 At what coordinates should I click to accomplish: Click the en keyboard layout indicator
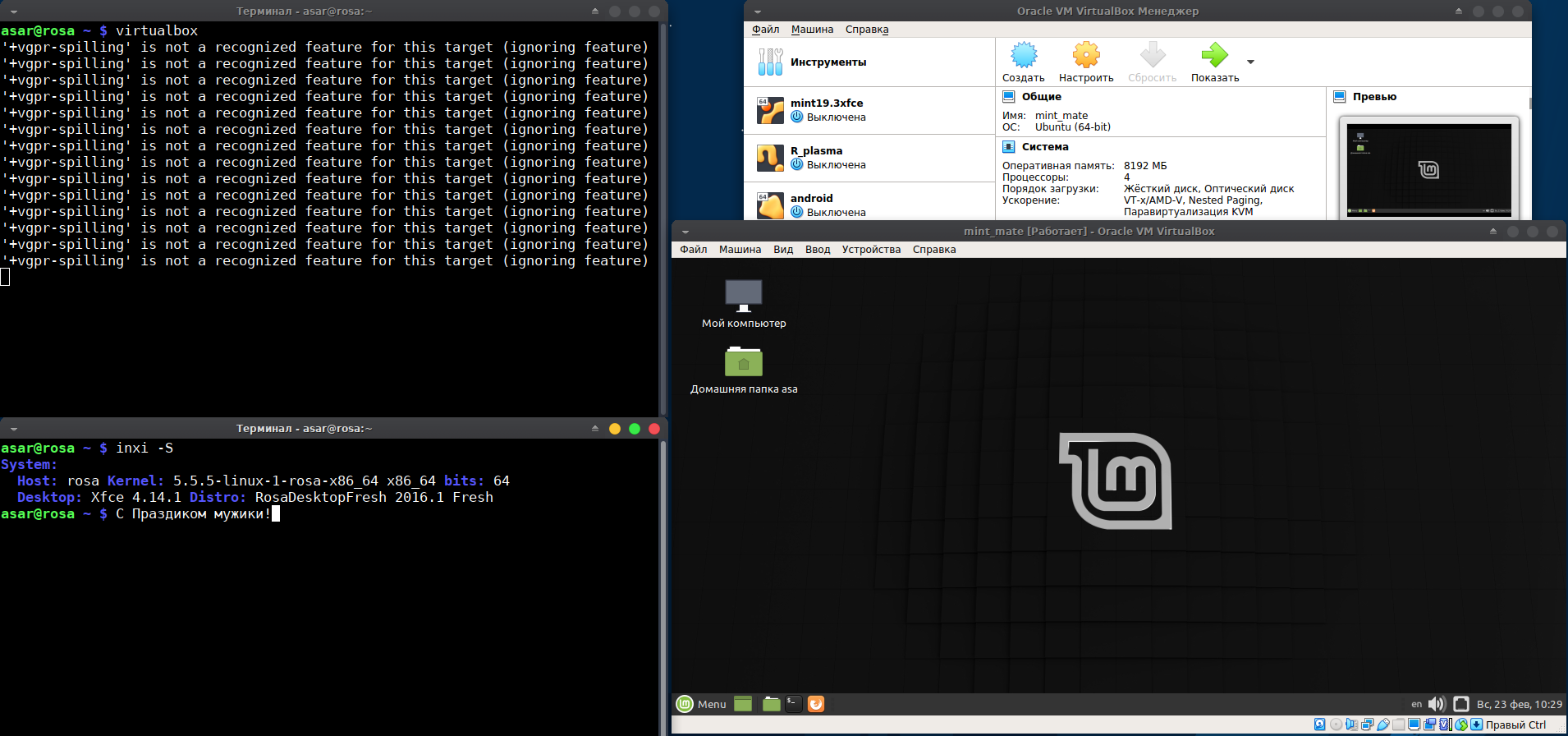point(1416,704)
